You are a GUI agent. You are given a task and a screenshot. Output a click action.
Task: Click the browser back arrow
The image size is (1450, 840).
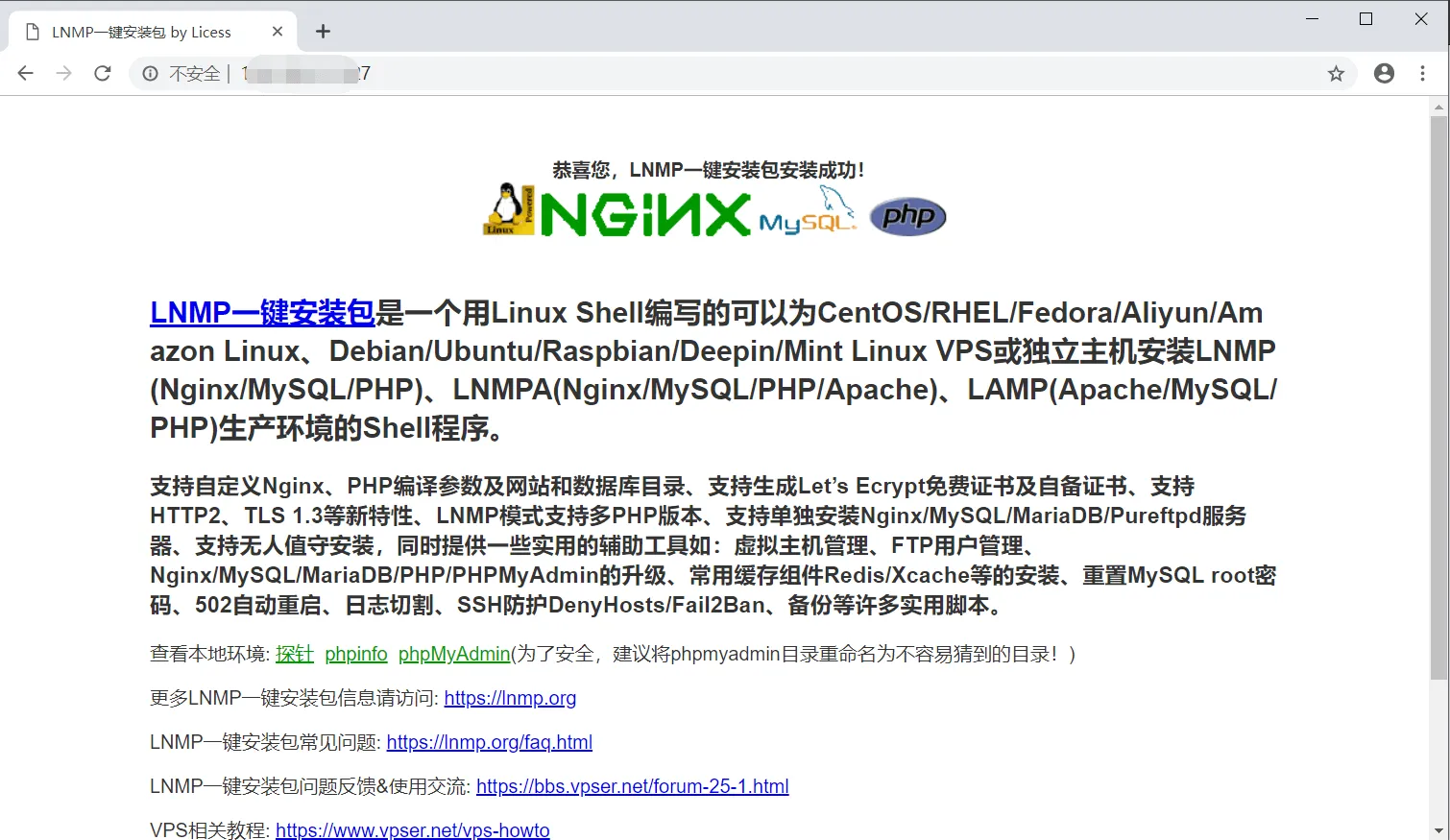click(x=26, y=74)
